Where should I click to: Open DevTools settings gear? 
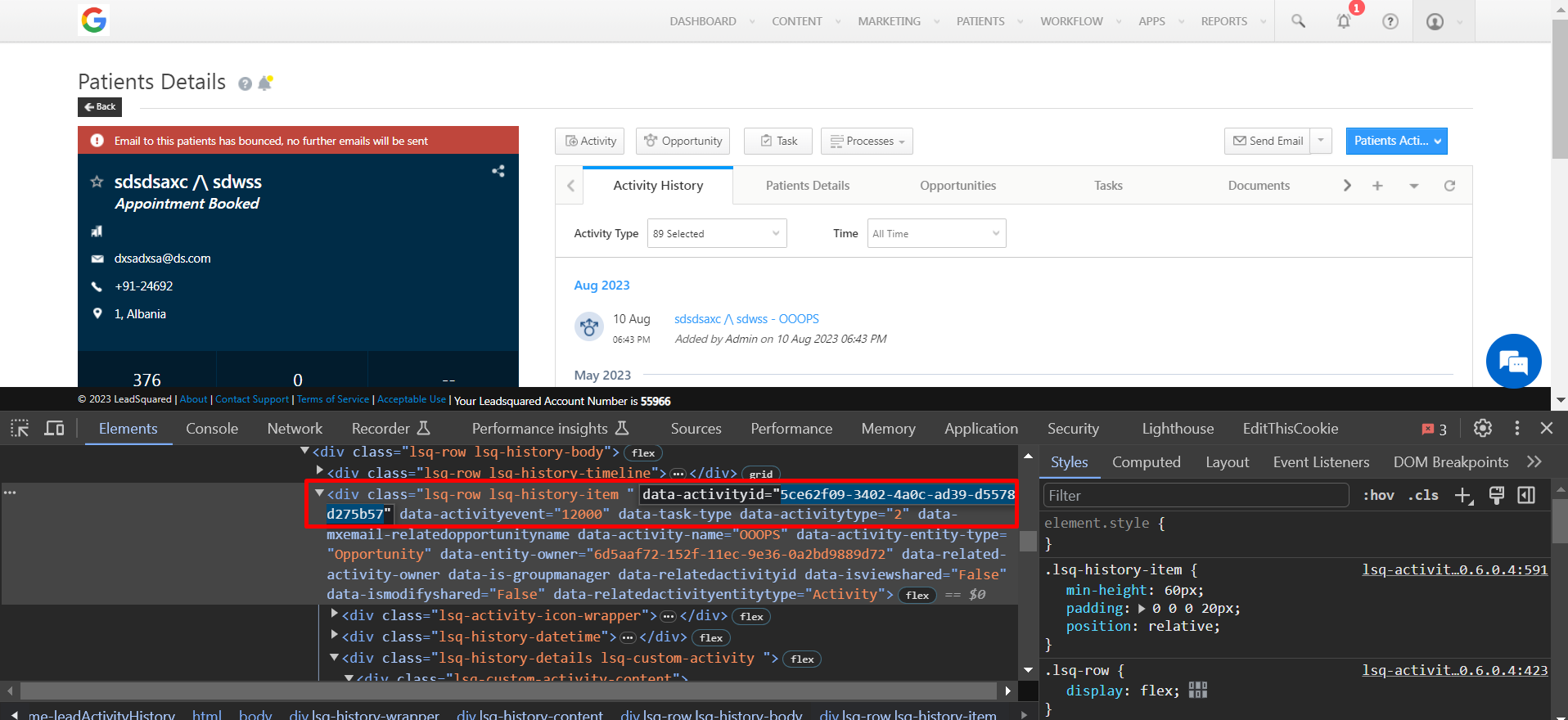(x=1482, y=428)
